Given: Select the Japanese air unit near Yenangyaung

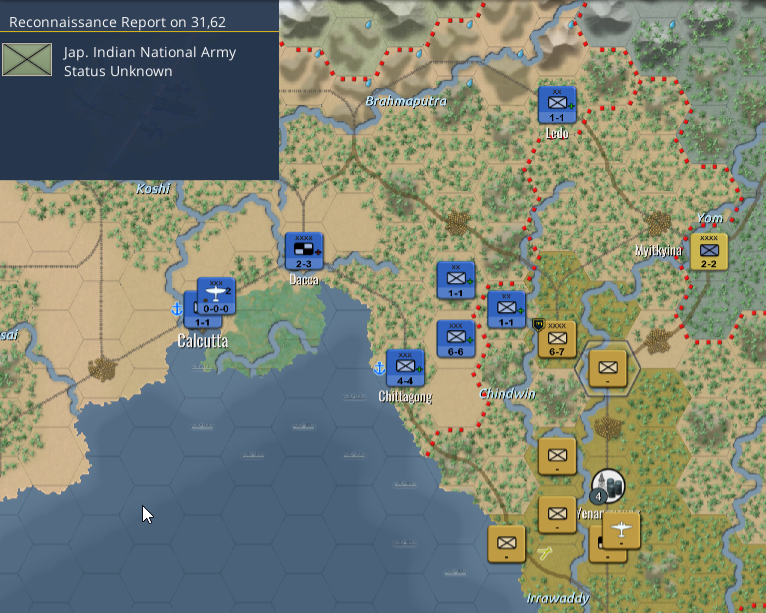Looking at the screenshot, I should (x=621, y=531).
